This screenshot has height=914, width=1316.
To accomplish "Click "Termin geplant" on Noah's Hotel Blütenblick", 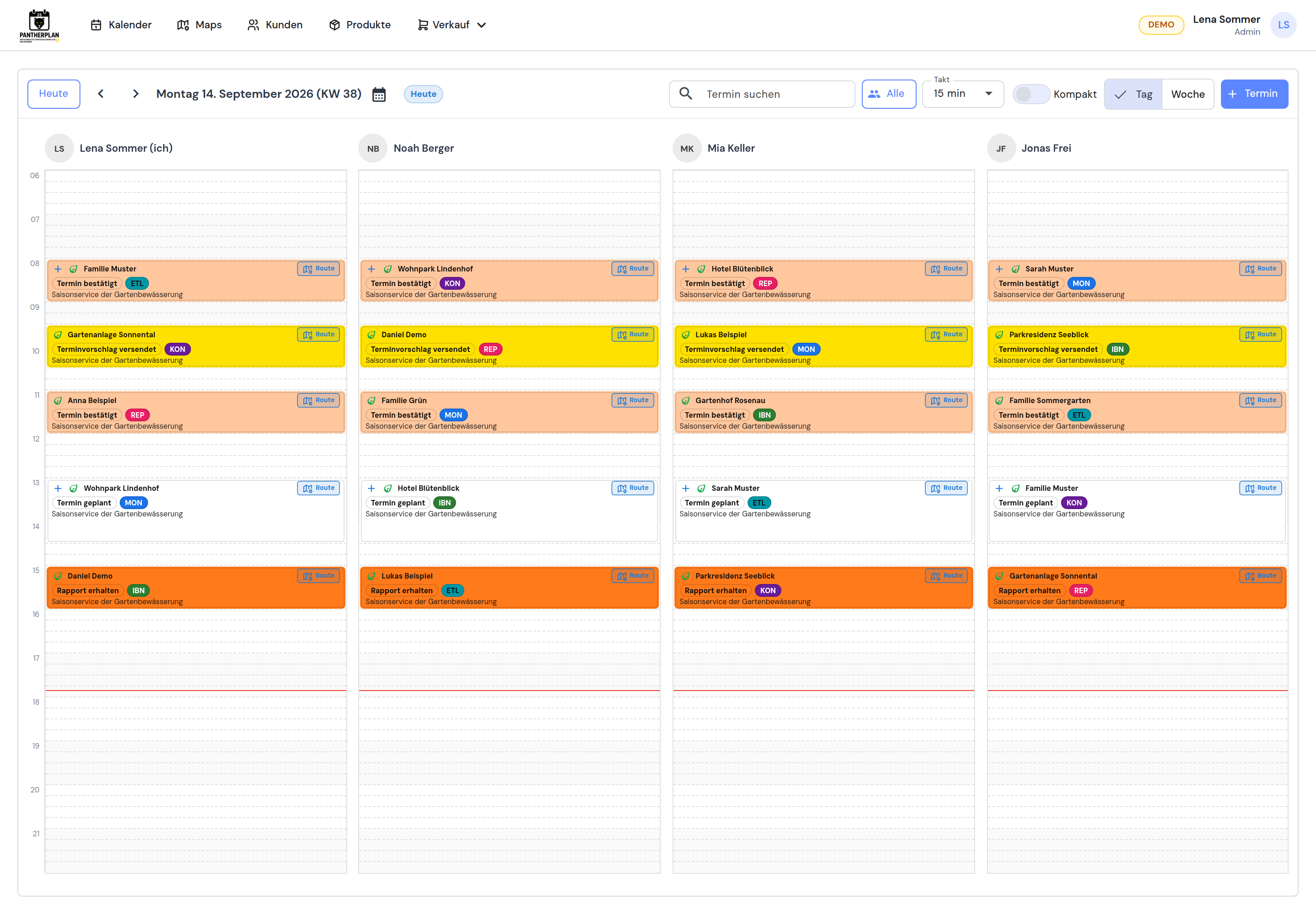I will pos(398,503).
